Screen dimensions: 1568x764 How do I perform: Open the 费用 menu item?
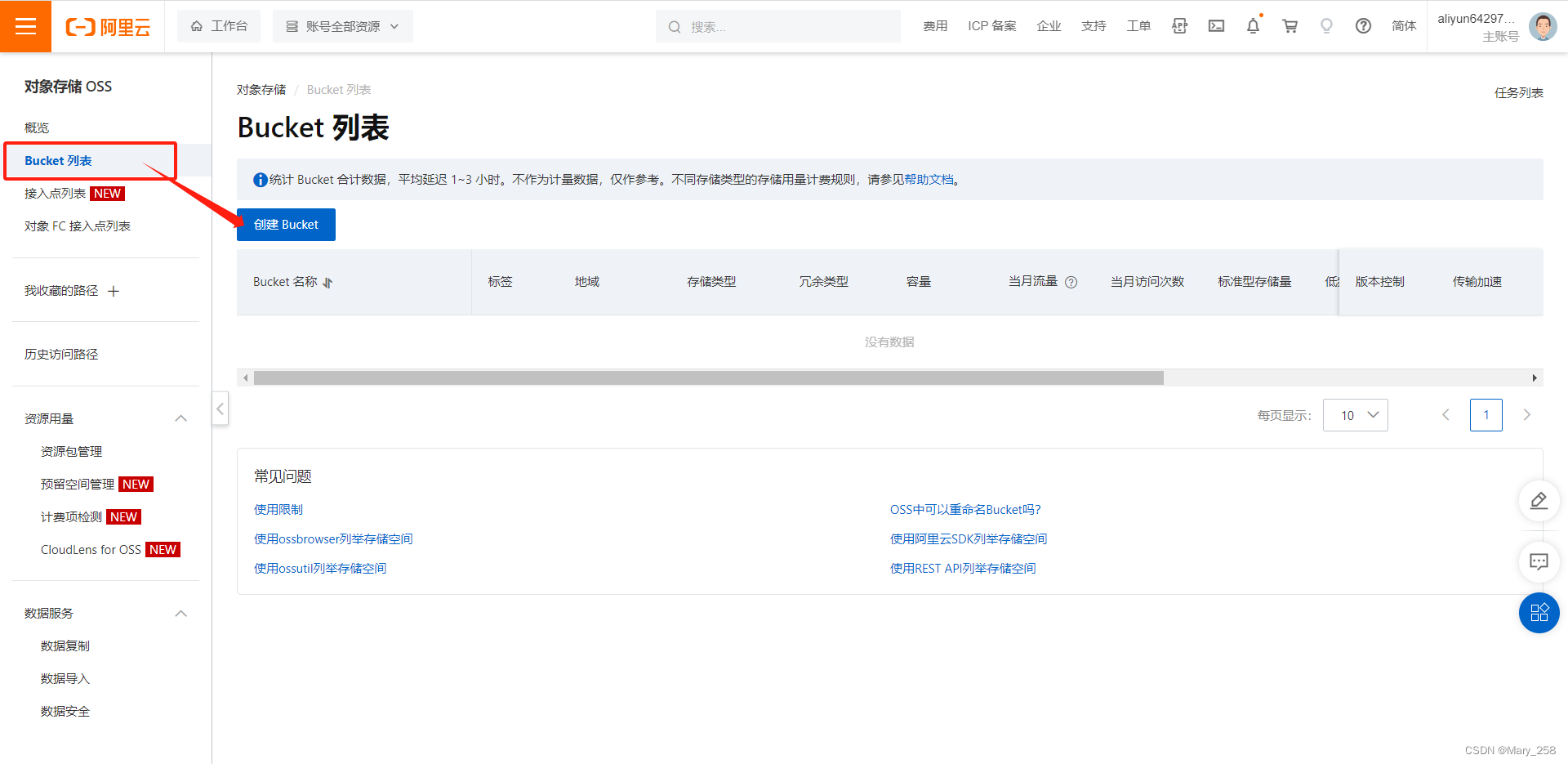tap(935, 25)
